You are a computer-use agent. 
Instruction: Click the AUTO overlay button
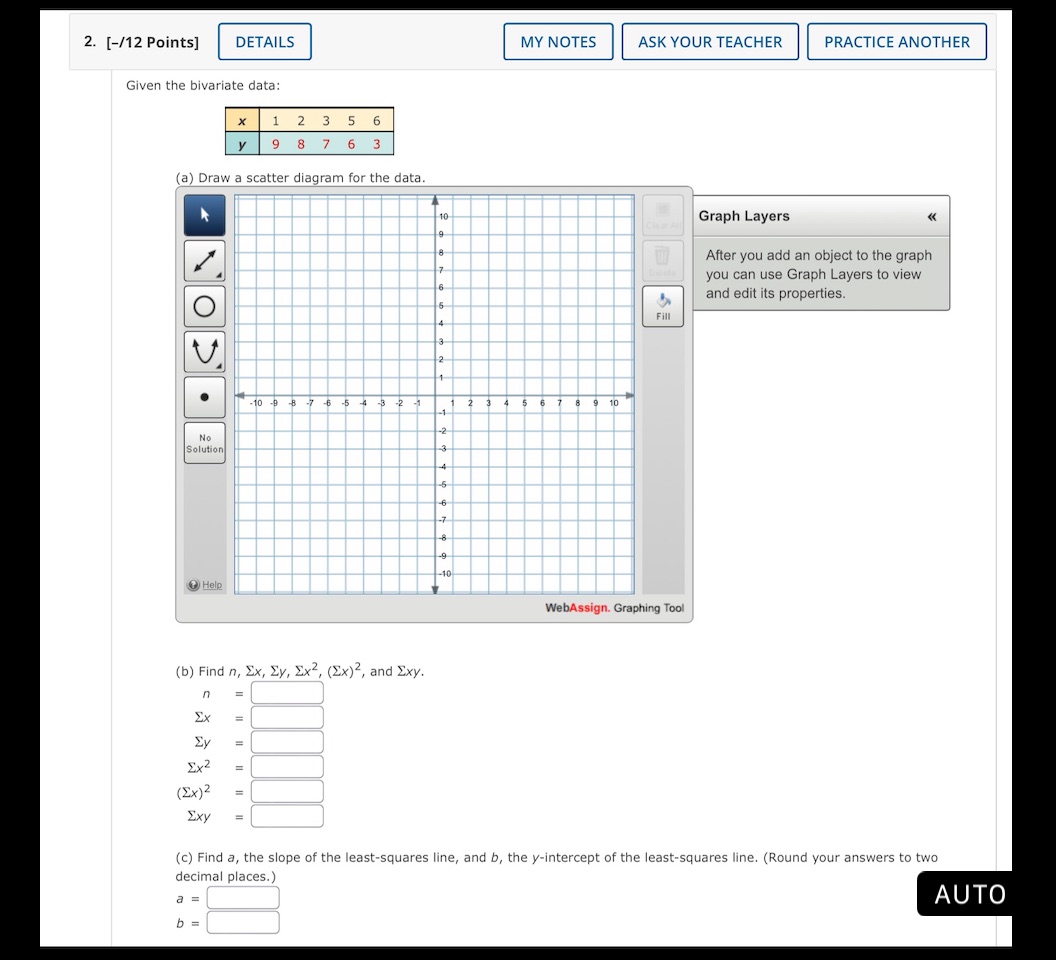click(x=966, y=894)
